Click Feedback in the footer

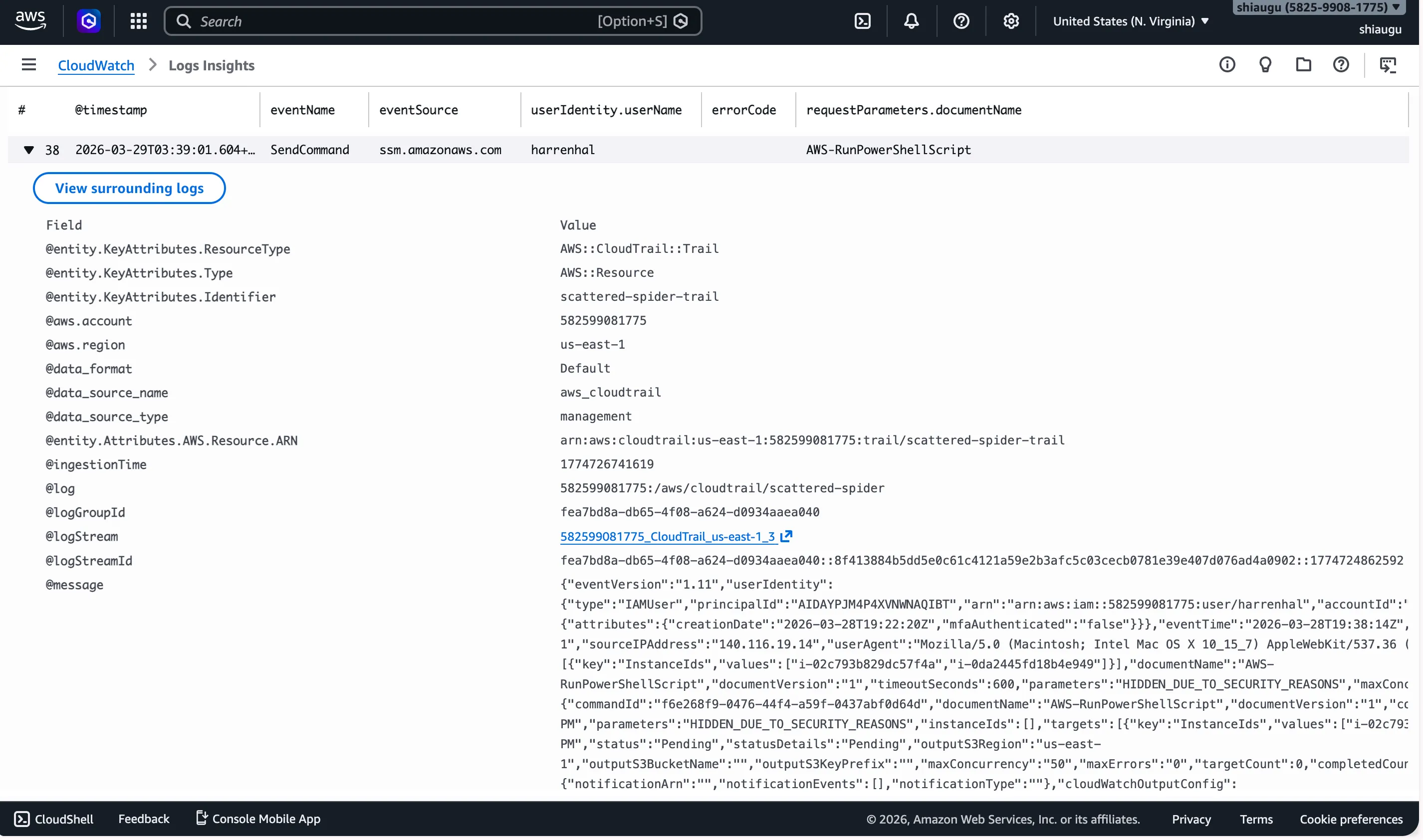click(x=144, y=819)
